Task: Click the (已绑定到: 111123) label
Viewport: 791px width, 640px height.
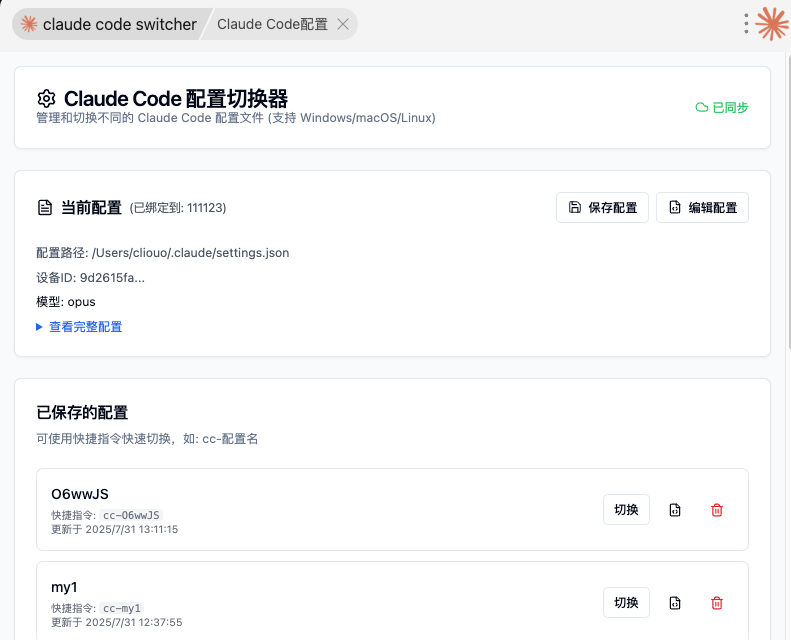Action: pos(178,208)
